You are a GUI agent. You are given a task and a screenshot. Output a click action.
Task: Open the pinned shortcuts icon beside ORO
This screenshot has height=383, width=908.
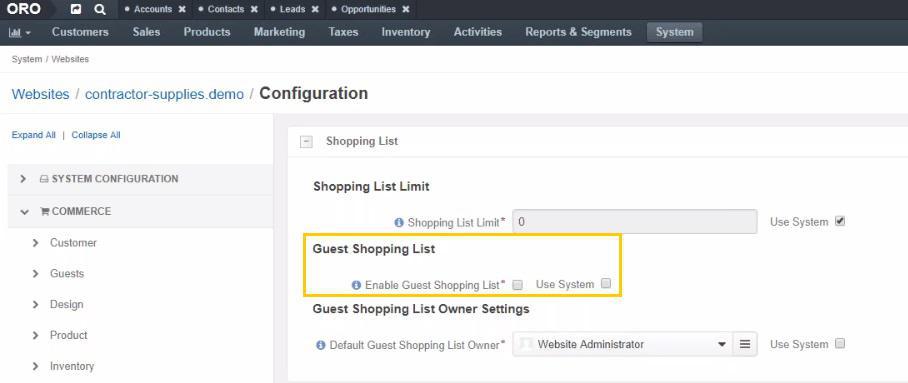76,9
